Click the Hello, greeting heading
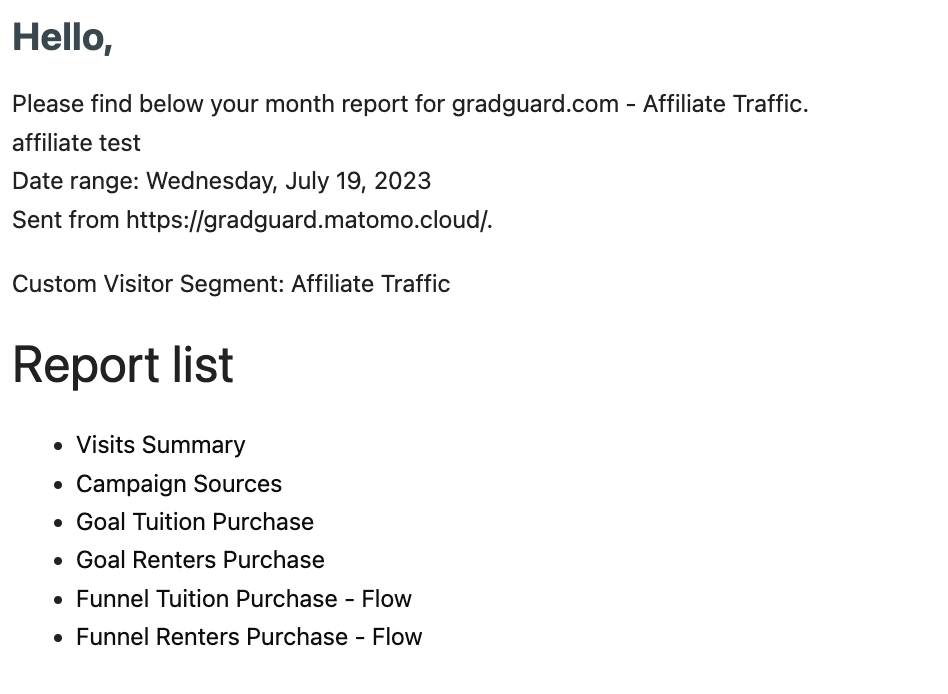The image size is (948, 694). 62,37
